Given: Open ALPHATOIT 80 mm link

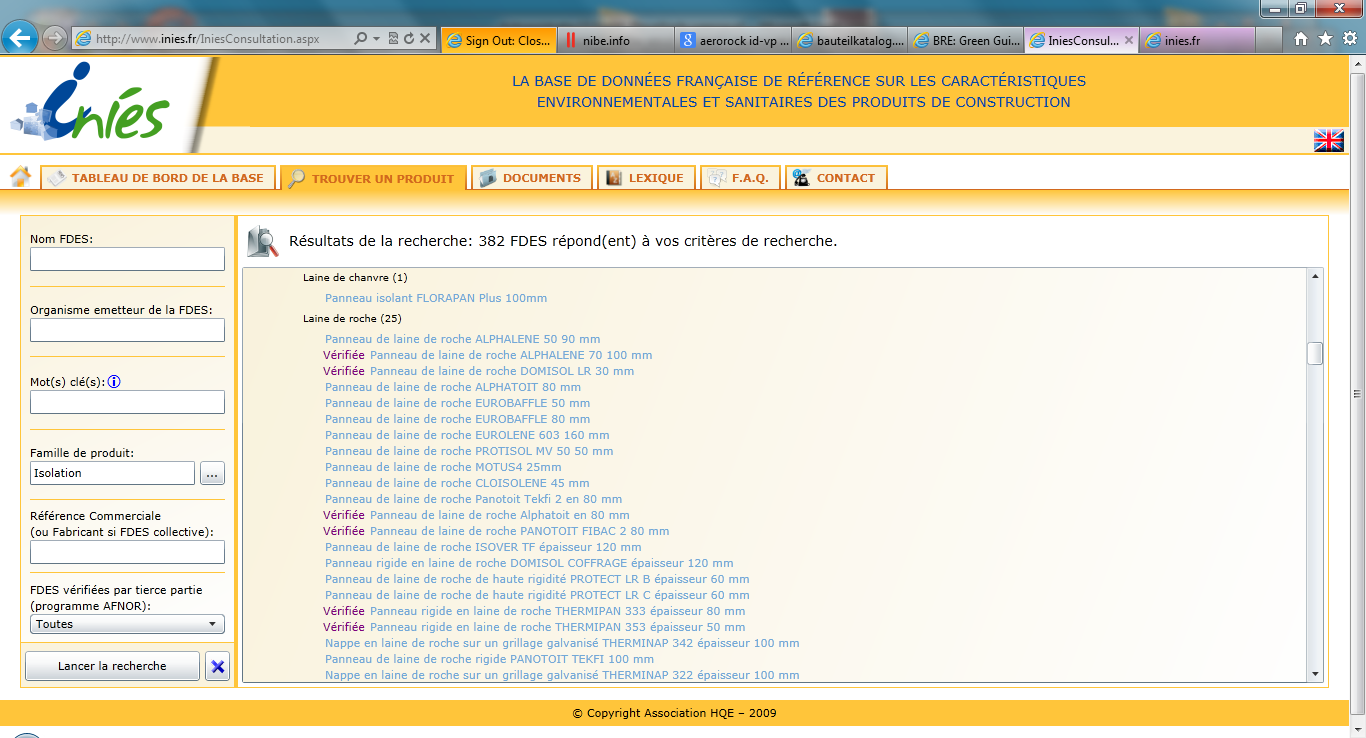Looking at the screenshot, I should 453,387.
